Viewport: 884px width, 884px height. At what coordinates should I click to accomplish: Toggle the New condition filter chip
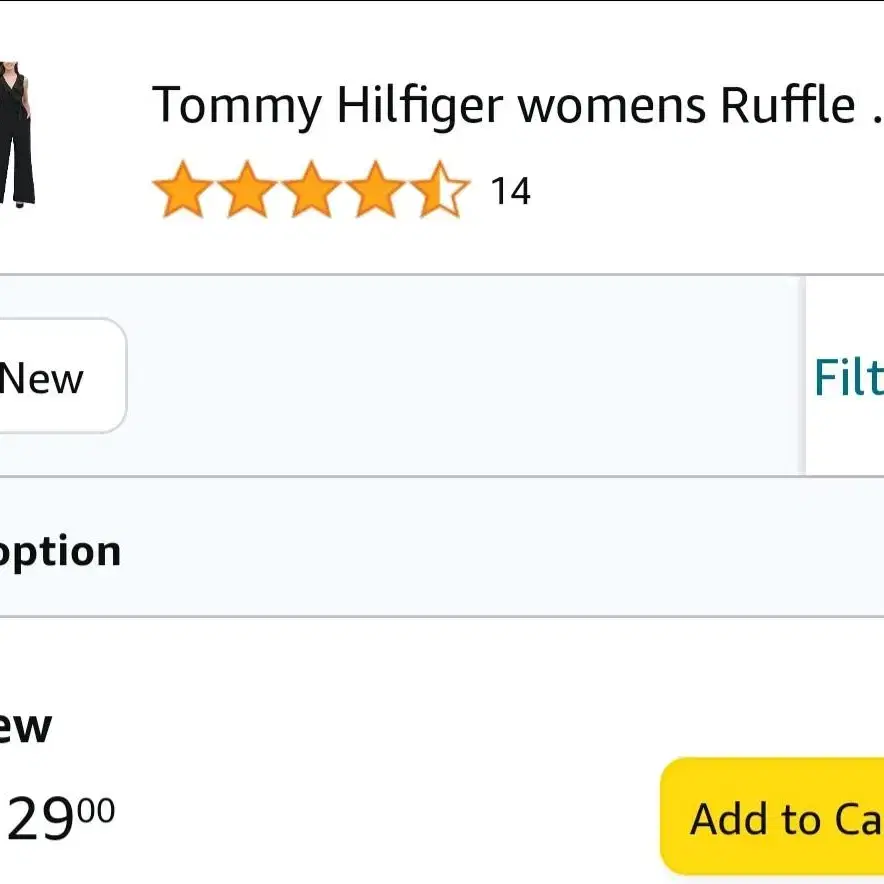coord(62,376)
